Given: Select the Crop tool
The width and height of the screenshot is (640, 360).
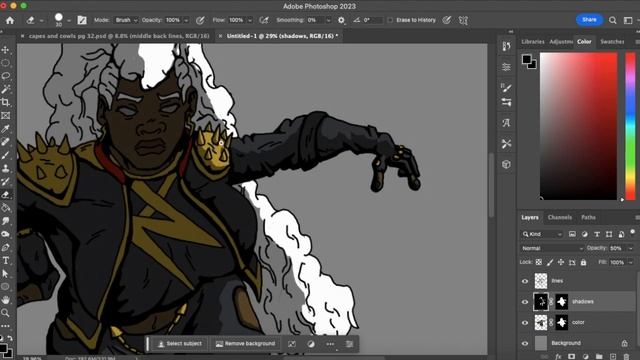Looking at the screenshot, I should [x=6, y=102].
